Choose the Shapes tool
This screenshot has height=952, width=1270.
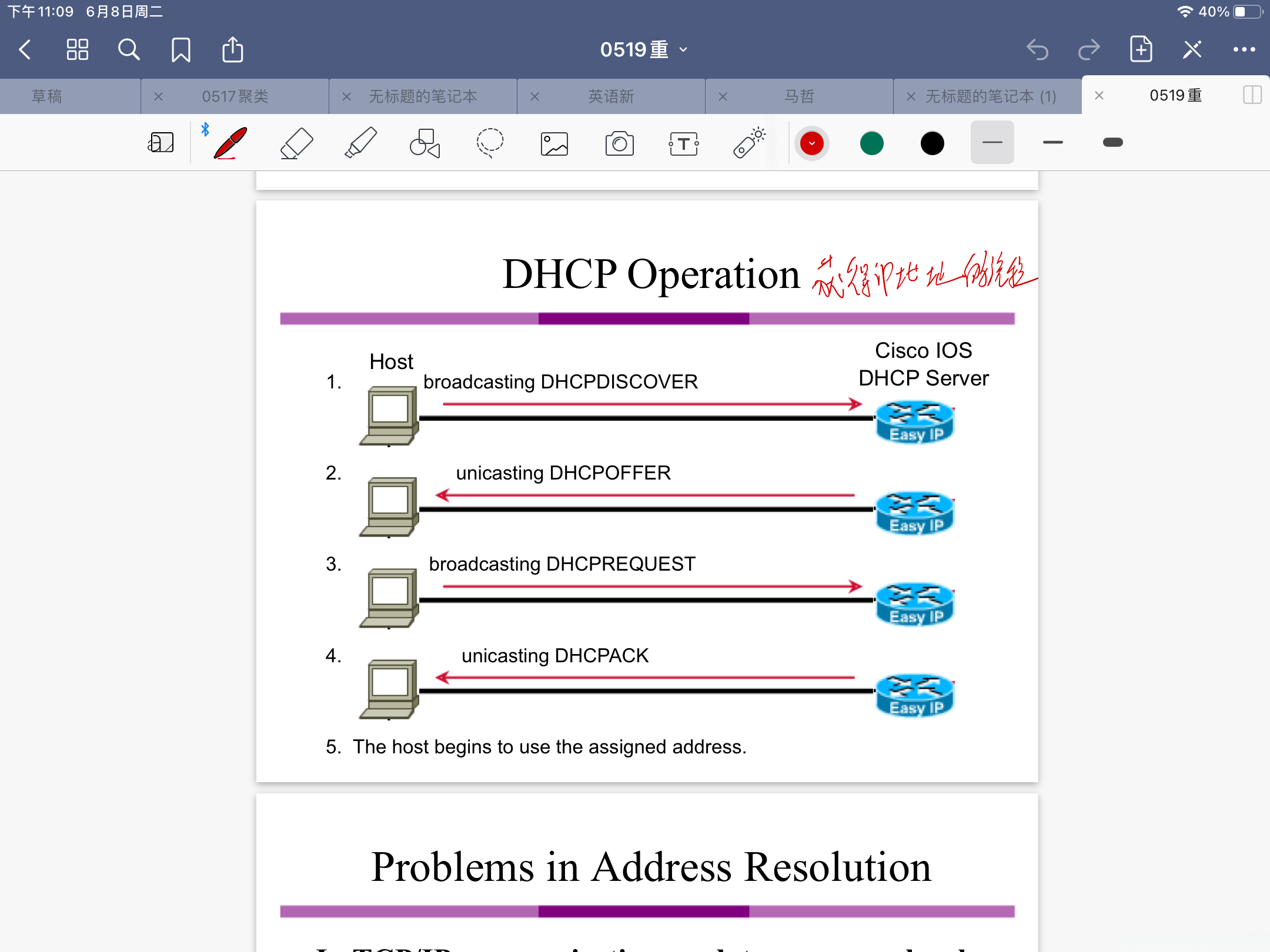point(425,143)
